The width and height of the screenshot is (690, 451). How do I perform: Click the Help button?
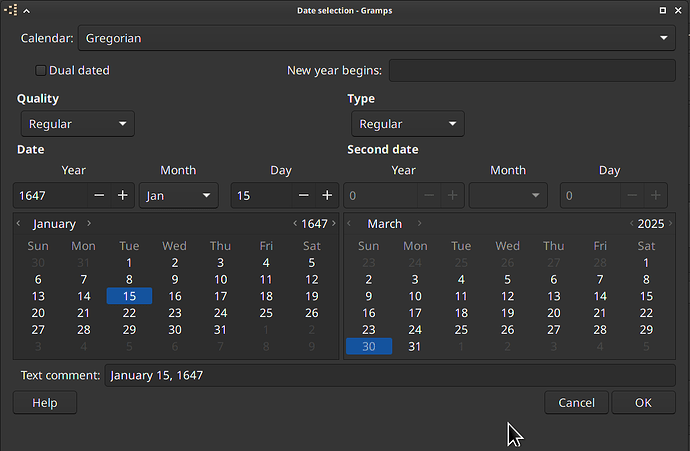(45, 403)
